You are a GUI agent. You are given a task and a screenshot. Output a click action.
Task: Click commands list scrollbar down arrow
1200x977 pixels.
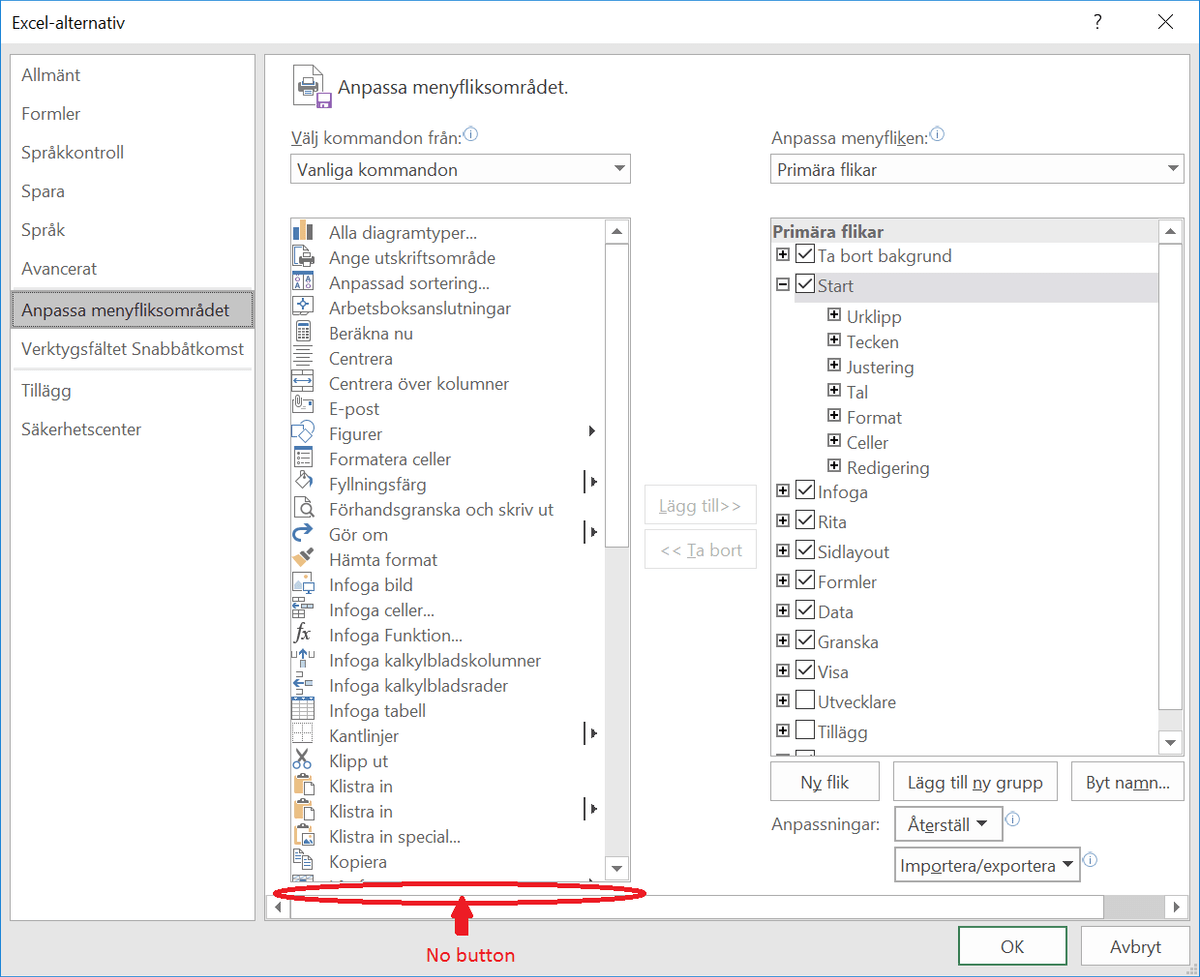tap(617, 868)
